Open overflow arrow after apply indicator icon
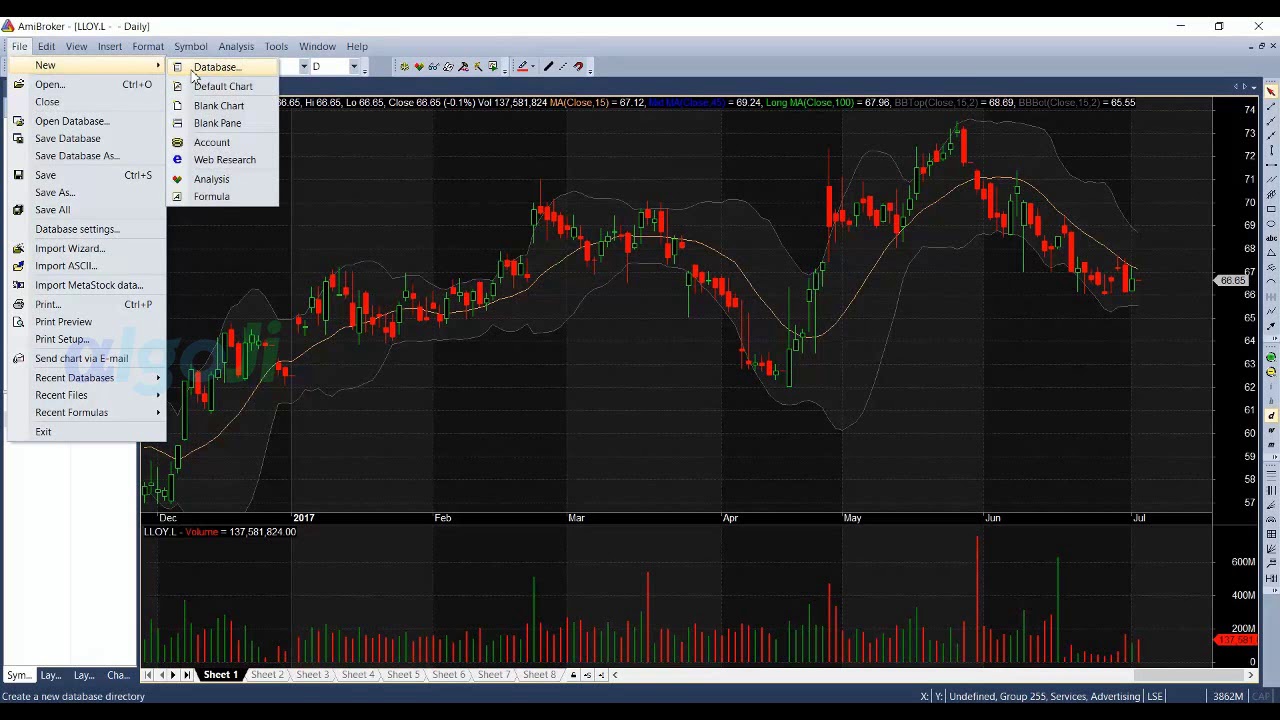 (x=505, y=69)
